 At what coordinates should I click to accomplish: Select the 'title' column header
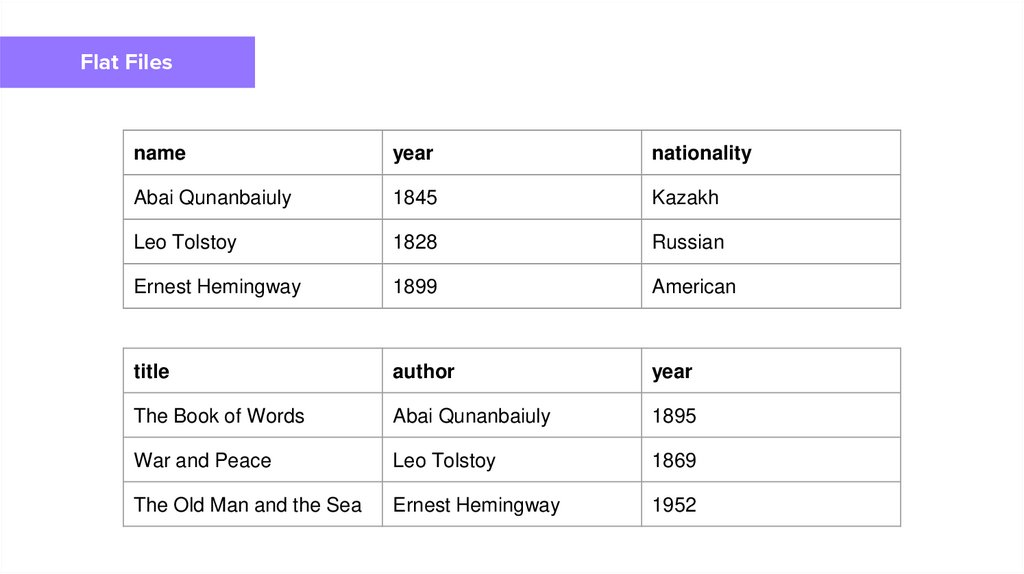coord(152,371)
